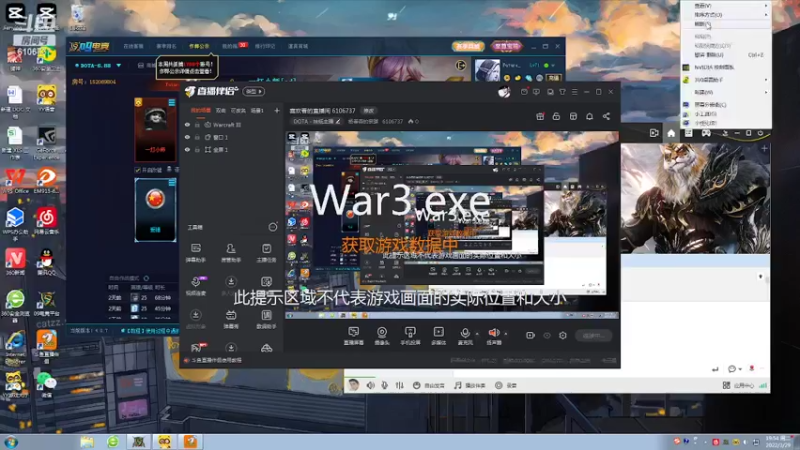Open the green 360 browser on taskbar

(113, 442)
